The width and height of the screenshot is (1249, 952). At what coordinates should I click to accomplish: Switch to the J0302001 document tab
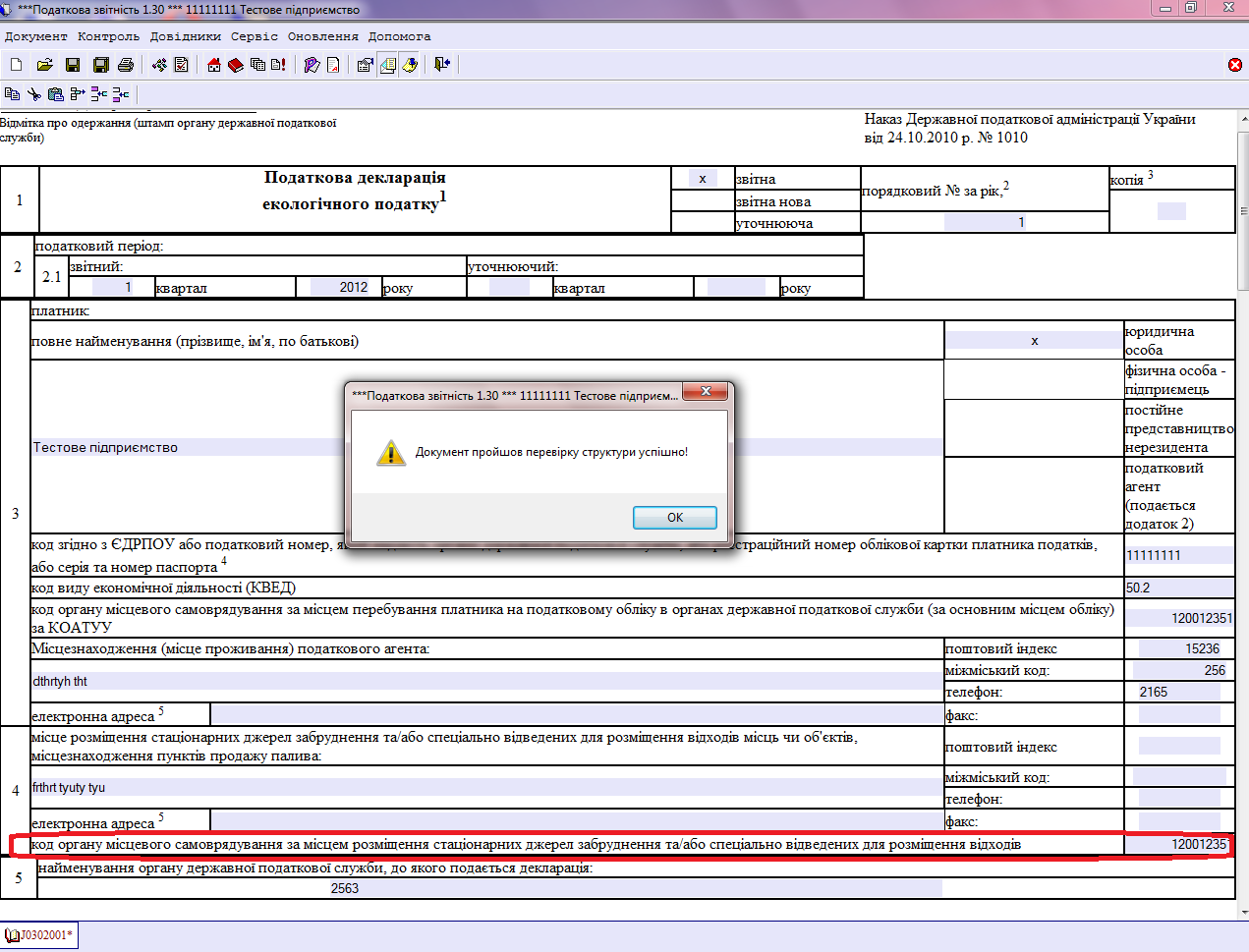pyautogui.click(x=40, y=935)
